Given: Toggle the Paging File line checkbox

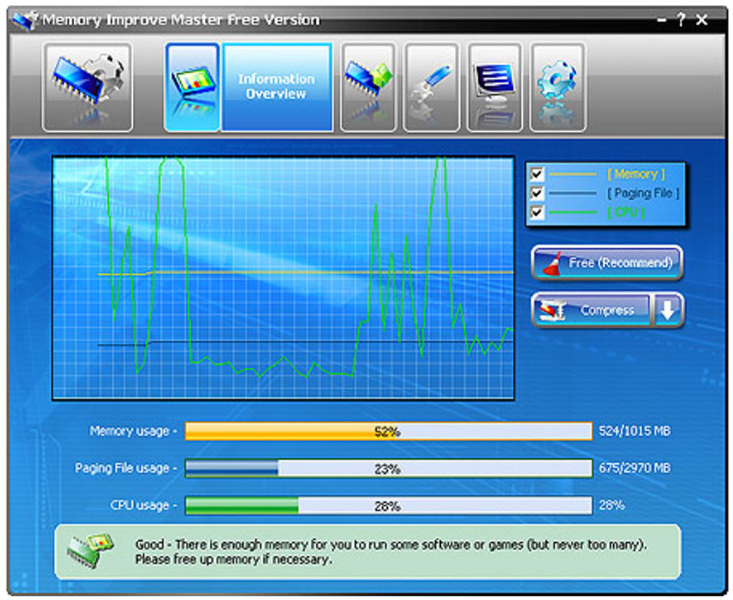Looking at the screenshot, I should 537,193.
